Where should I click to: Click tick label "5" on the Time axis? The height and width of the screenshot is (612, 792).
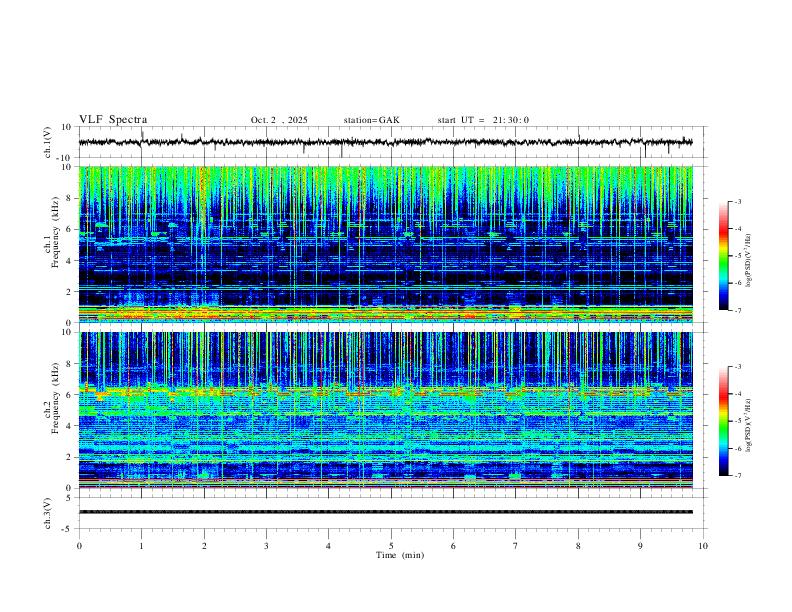click(391, 546)
